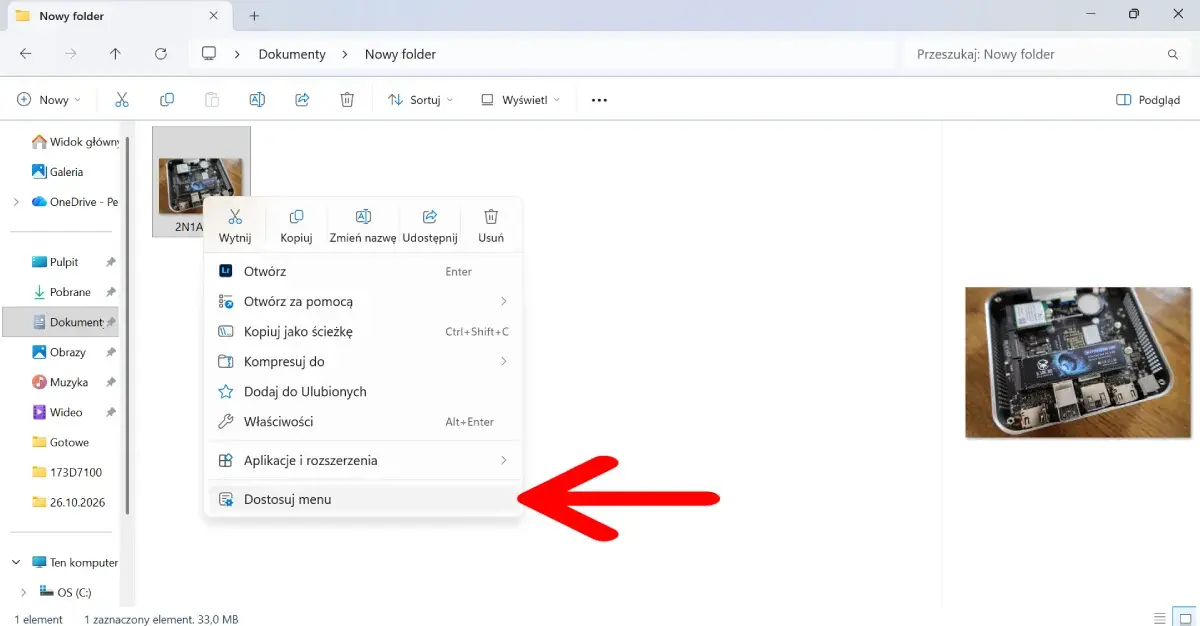Click the sidebar vertical scrollbar
This screenshot has width=1200, height=626.
click(x=127, y=325)
